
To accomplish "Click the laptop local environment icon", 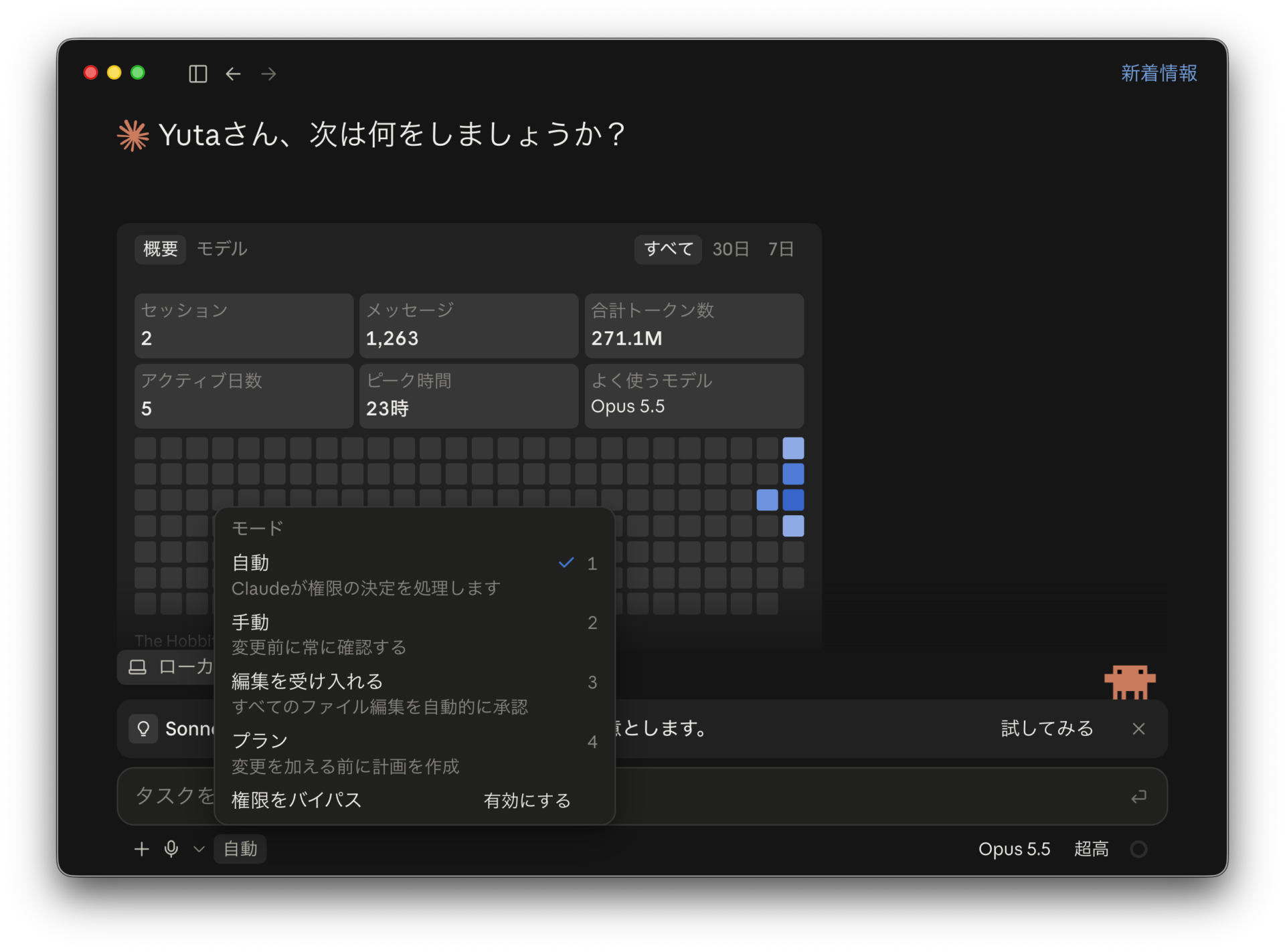I will [x=137, y=667].
